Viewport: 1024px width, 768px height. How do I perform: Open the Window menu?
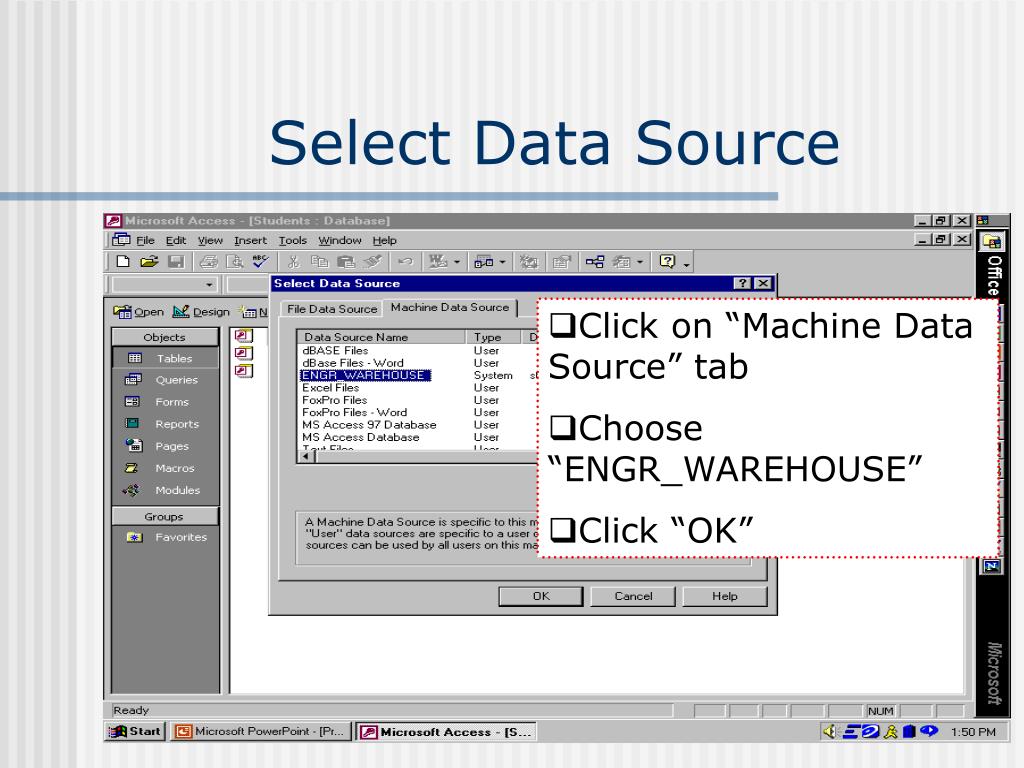tap(340, 240)
